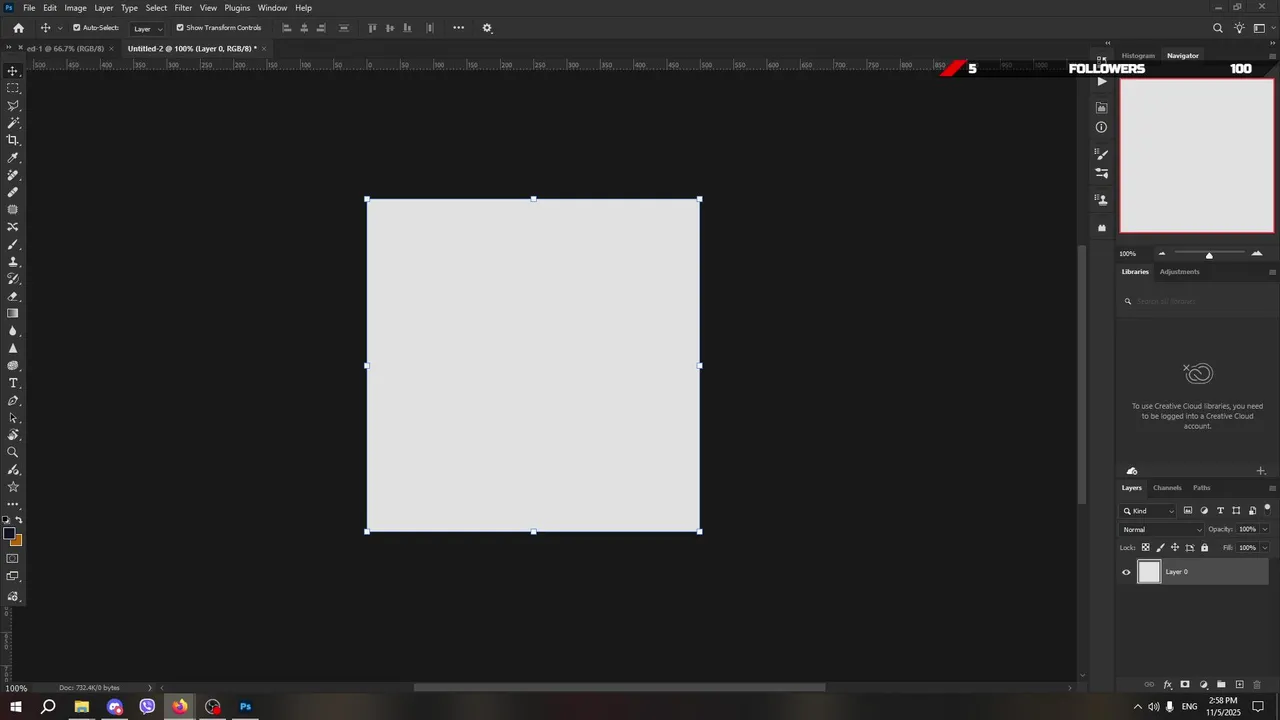Create a new group folder icon
The image size is (1280, 720).
click(1221, 685)
